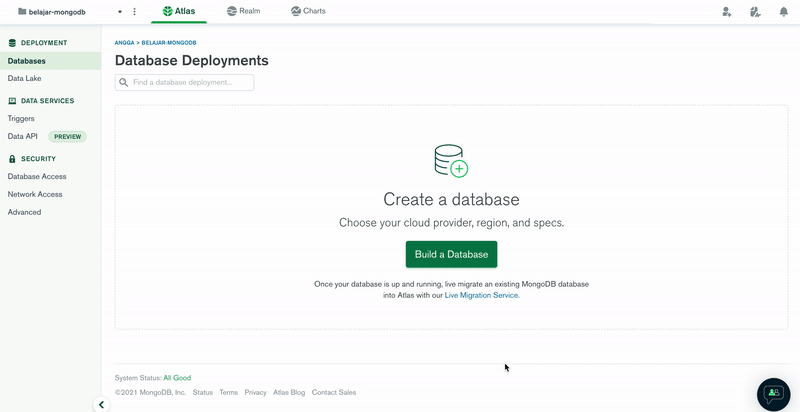Image resolution: width=800 pixels, height=412 pixels.
Task: Select the Atlas tab
Action: click(x=179, y=11)
